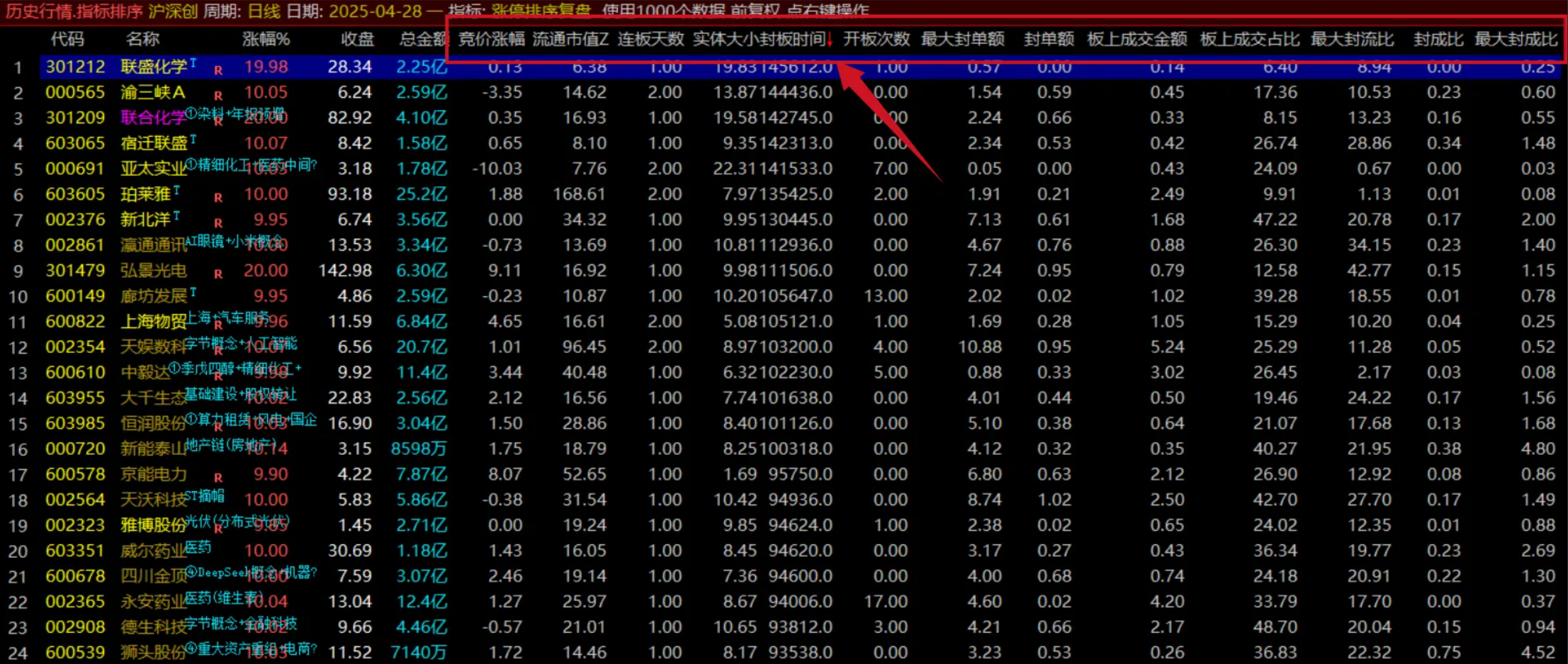Click the R marker beside 联盛化学
Viewport: 1568px width, 664px height.
coord(218,70)
